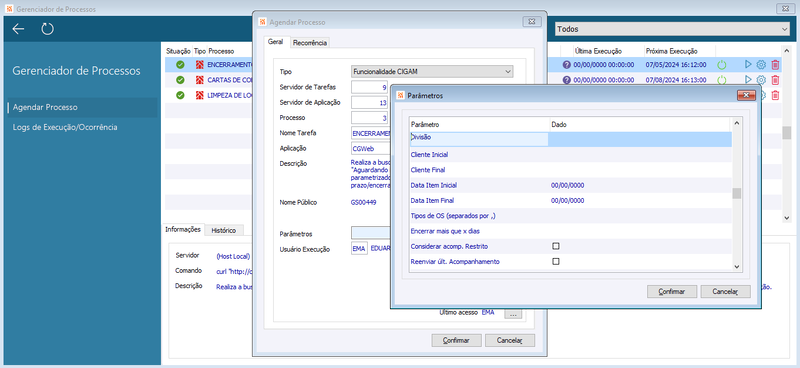Click question mark icon beside 07/08/2024 row
Viewport: 800px width, 368px height.
point(566,80)
